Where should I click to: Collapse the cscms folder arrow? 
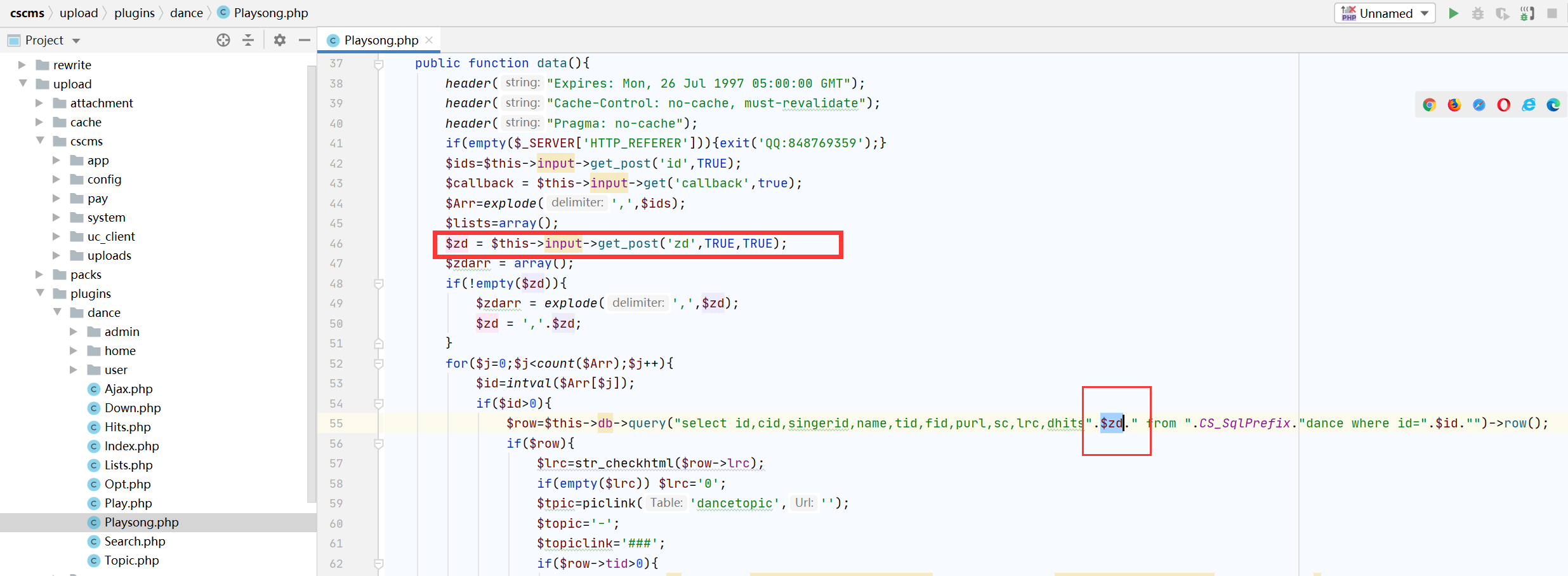(40, 140)
